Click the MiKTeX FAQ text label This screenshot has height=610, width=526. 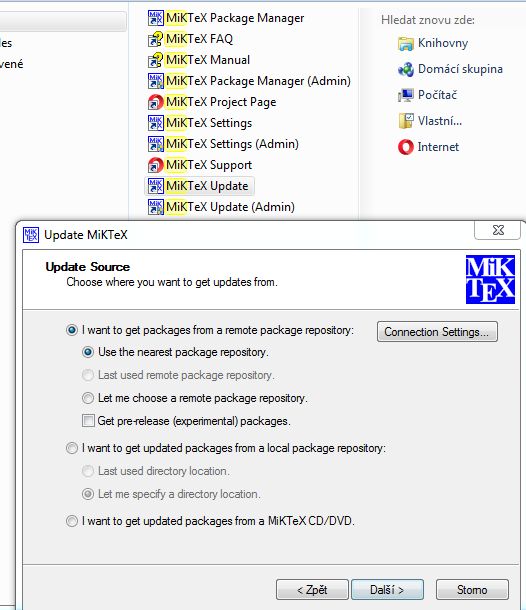point(199,39)
